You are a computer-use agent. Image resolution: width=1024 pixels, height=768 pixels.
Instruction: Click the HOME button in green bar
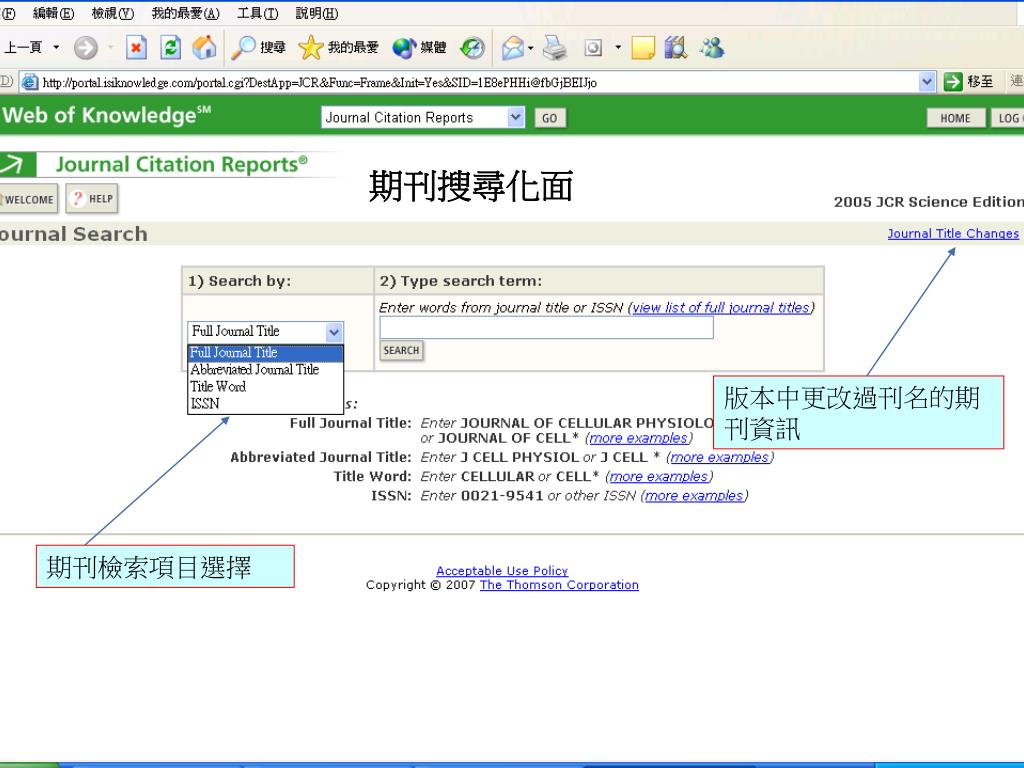(x=955, y=118)
